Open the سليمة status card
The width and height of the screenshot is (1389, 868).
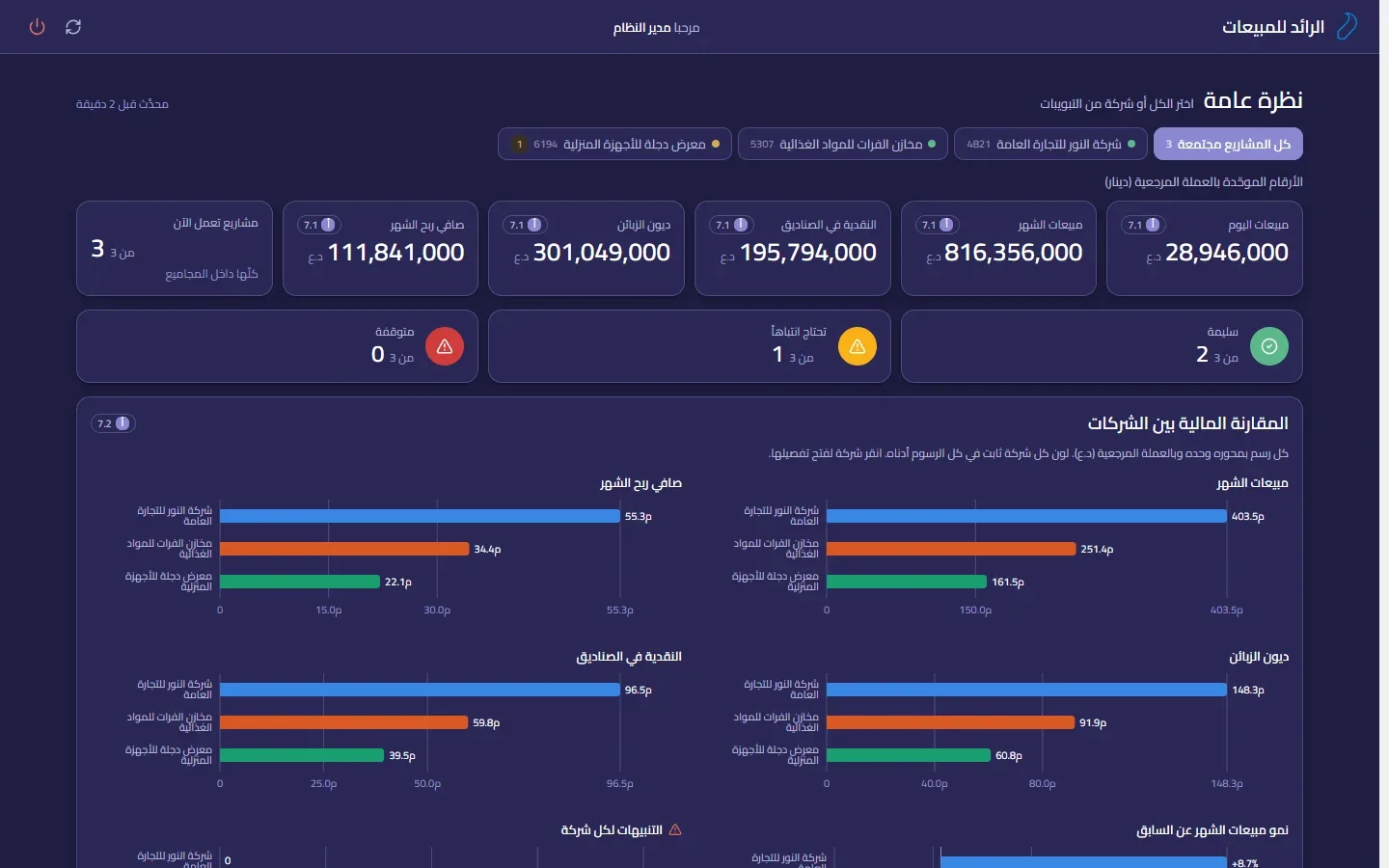pos(1102,346)
